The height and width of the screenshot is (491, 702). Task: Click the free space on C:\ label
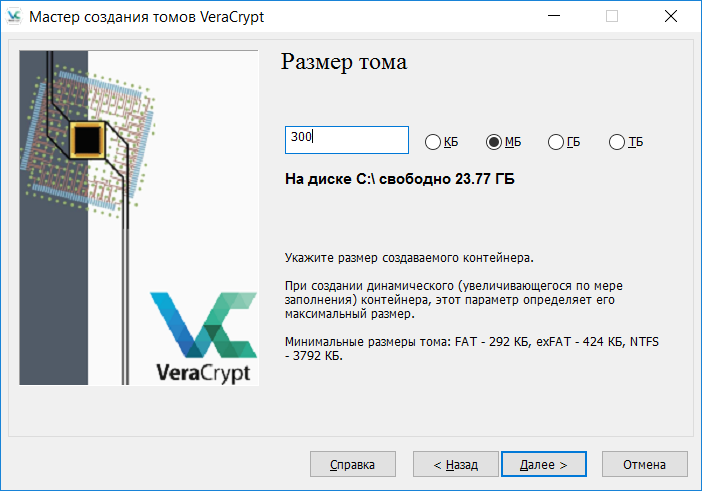[400, 180]
